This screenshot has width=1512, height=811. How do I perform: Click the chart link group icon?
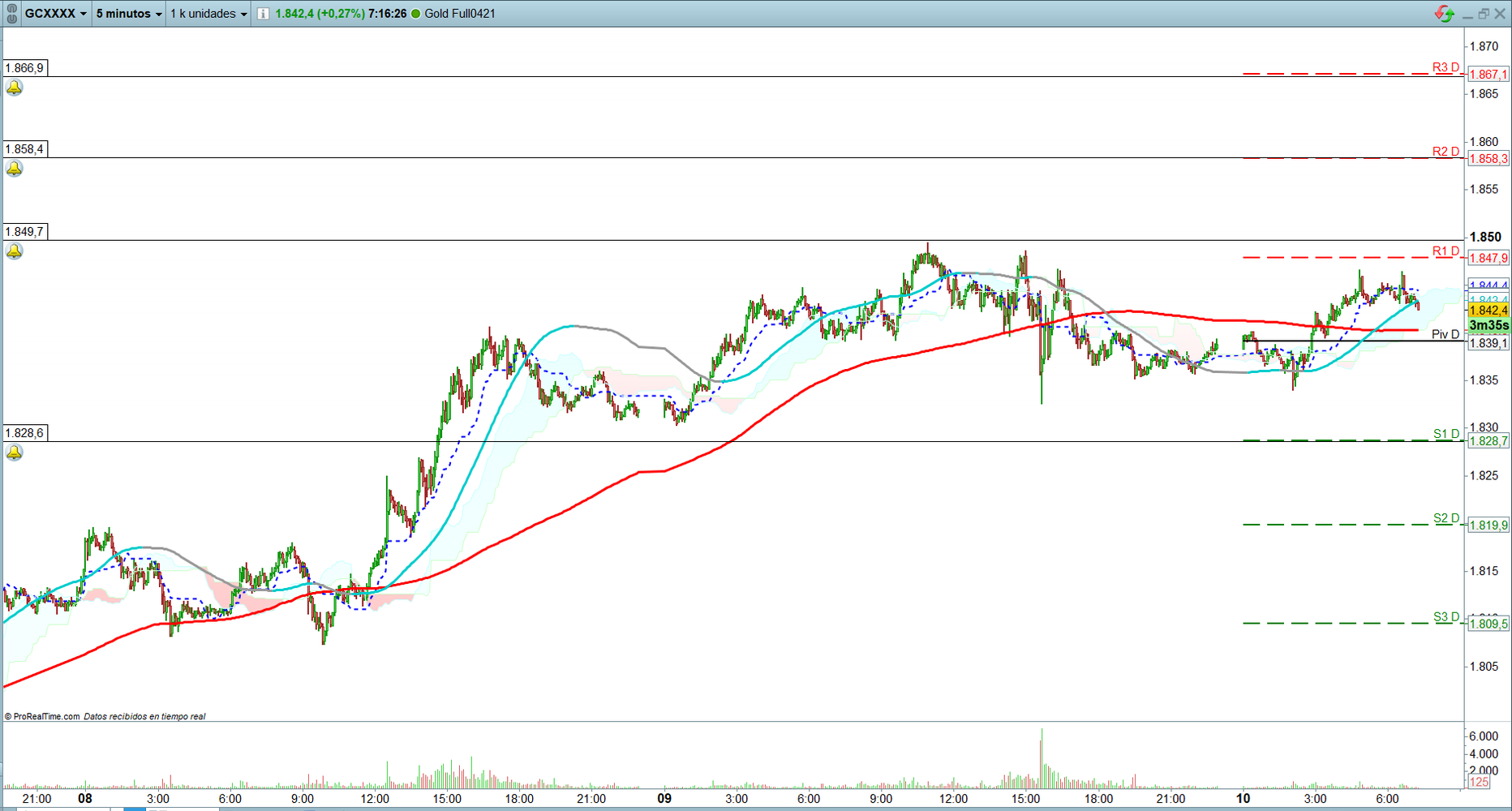click(11, 14)
